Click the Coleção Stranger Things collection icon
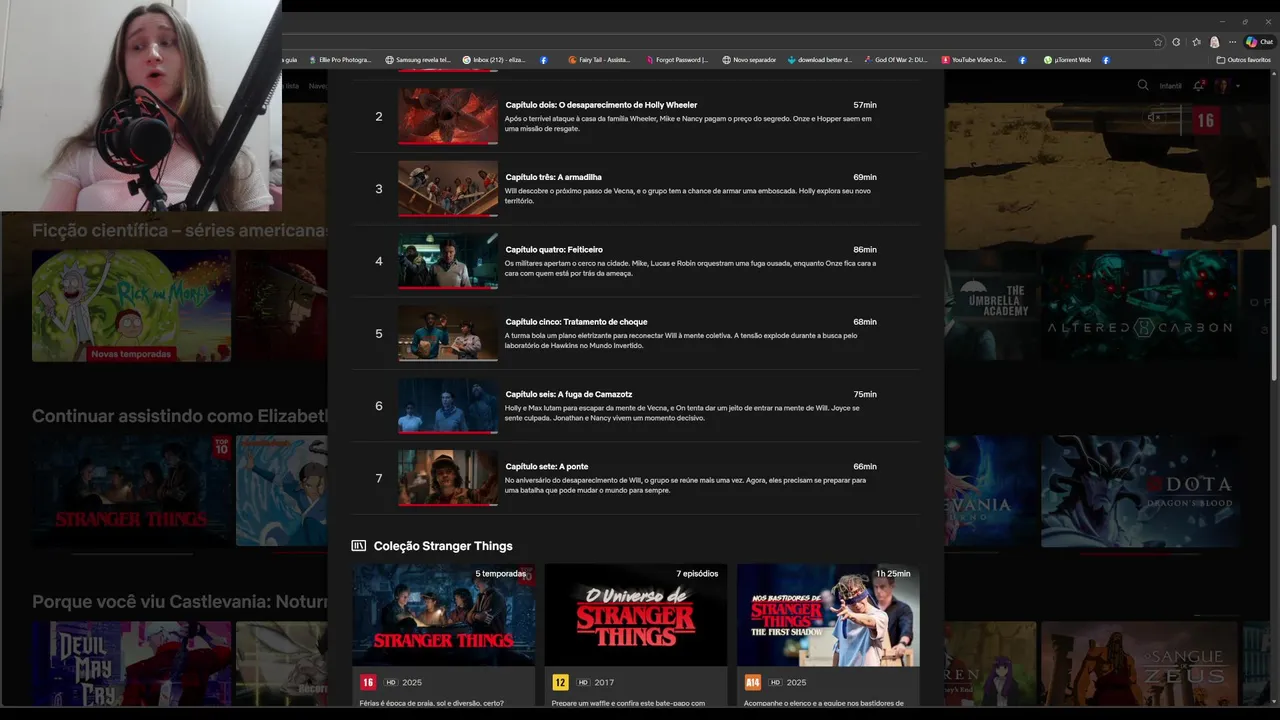Viewport: 1280px width, 720px height. [x=358, y=546]
